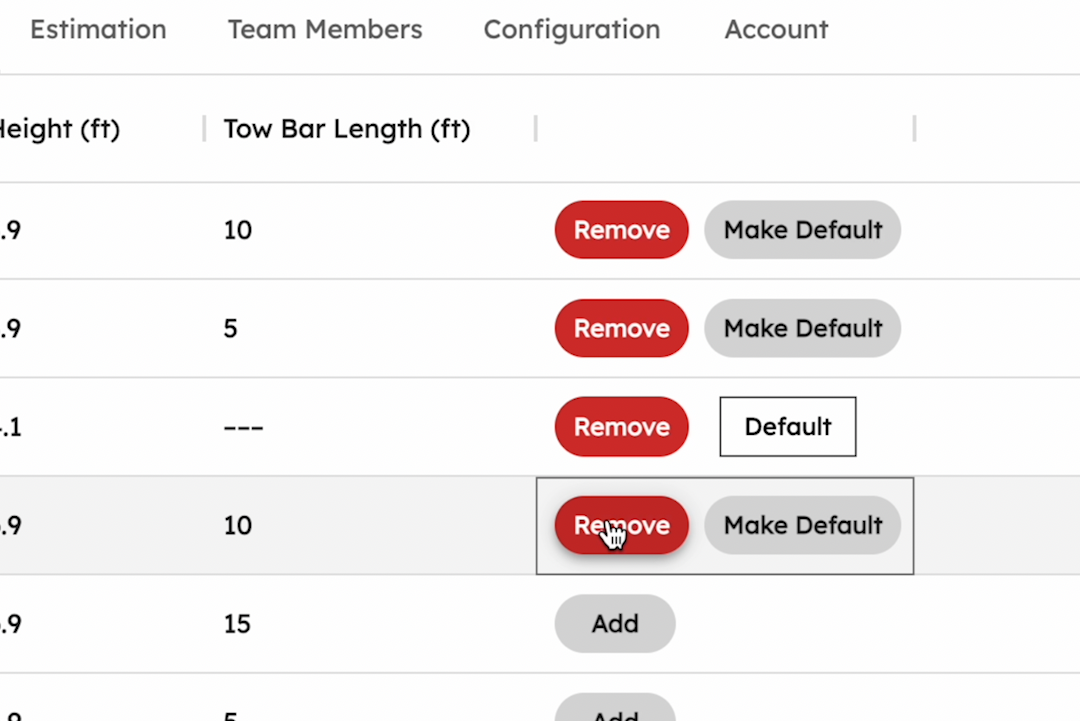Image resolution: width=1080 pixels, height=721 pixels.
Task: Open the Estimation tab
Action: (x=98, y=30)
